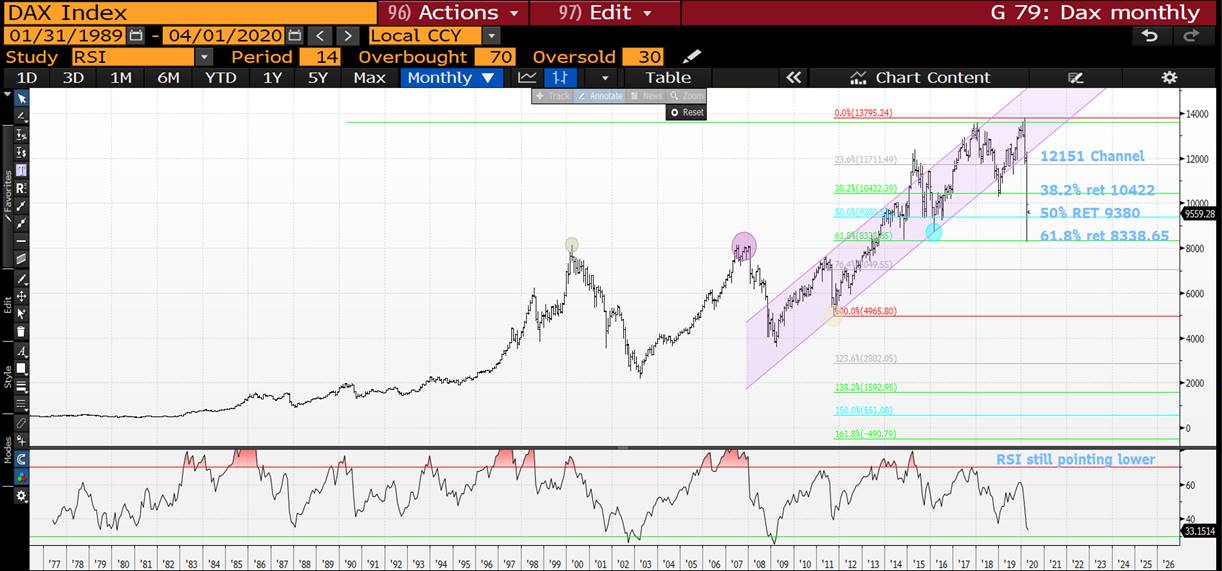1222x571 pixels.
Task: Go to previous date range arrow
Action: pyautogui.click(x=322, y=35)
